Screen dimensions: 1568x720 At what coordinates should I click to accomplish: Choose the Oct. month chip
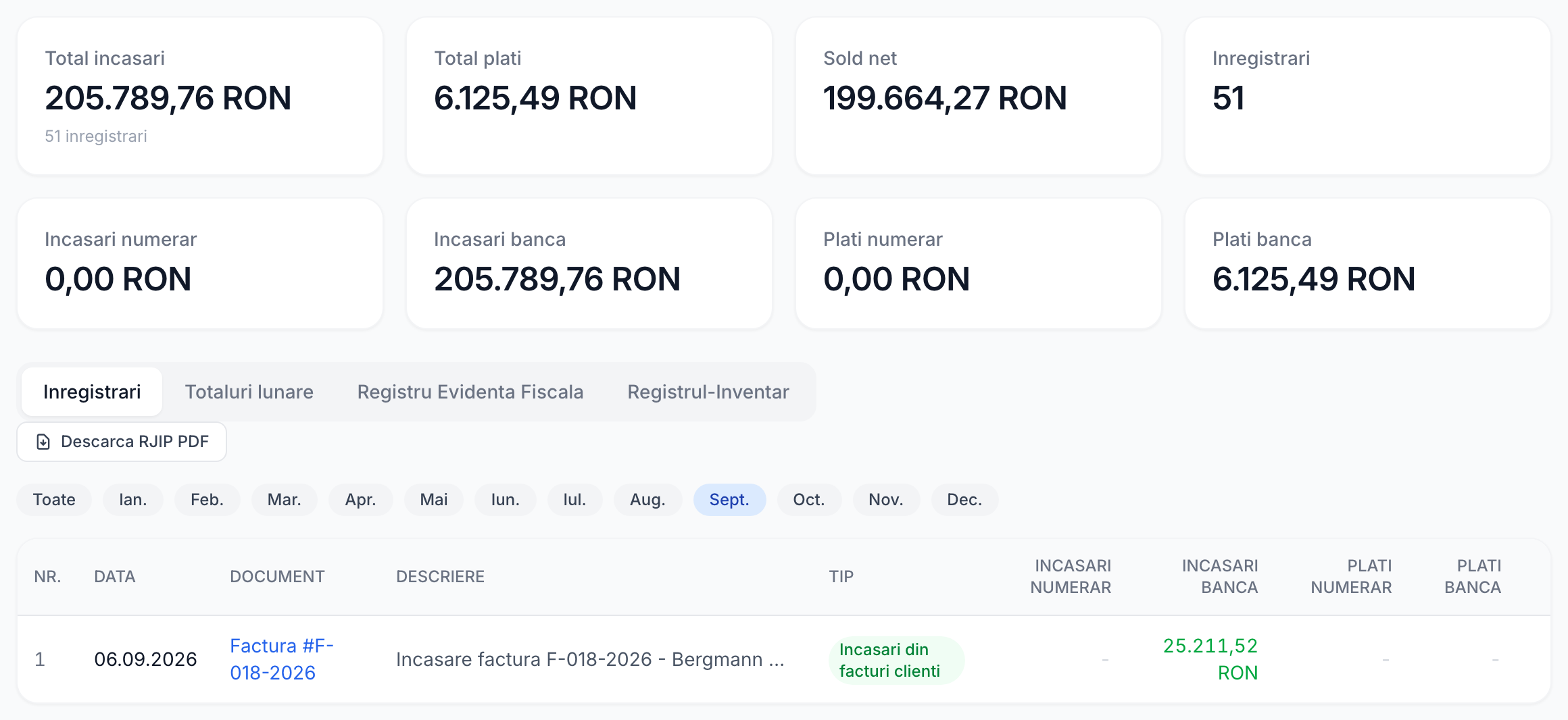[809, 500]
